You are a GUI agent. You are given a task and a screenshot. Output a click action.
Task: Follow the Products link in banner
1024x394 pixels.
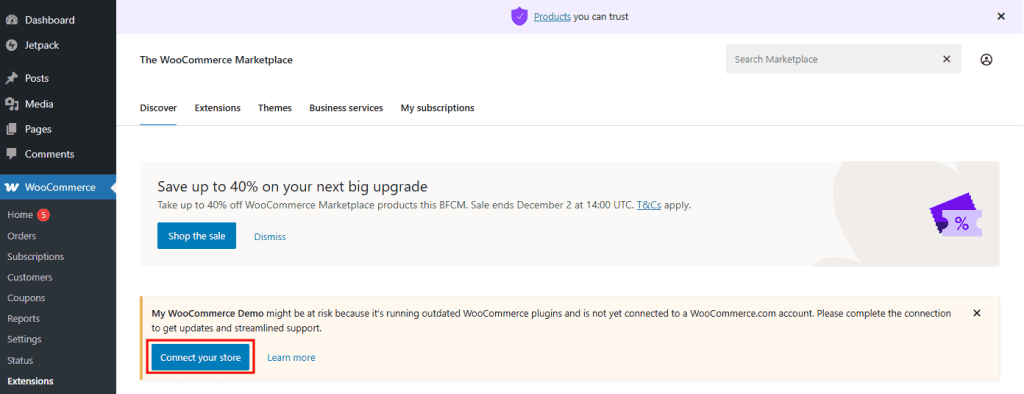coord(552,17)
